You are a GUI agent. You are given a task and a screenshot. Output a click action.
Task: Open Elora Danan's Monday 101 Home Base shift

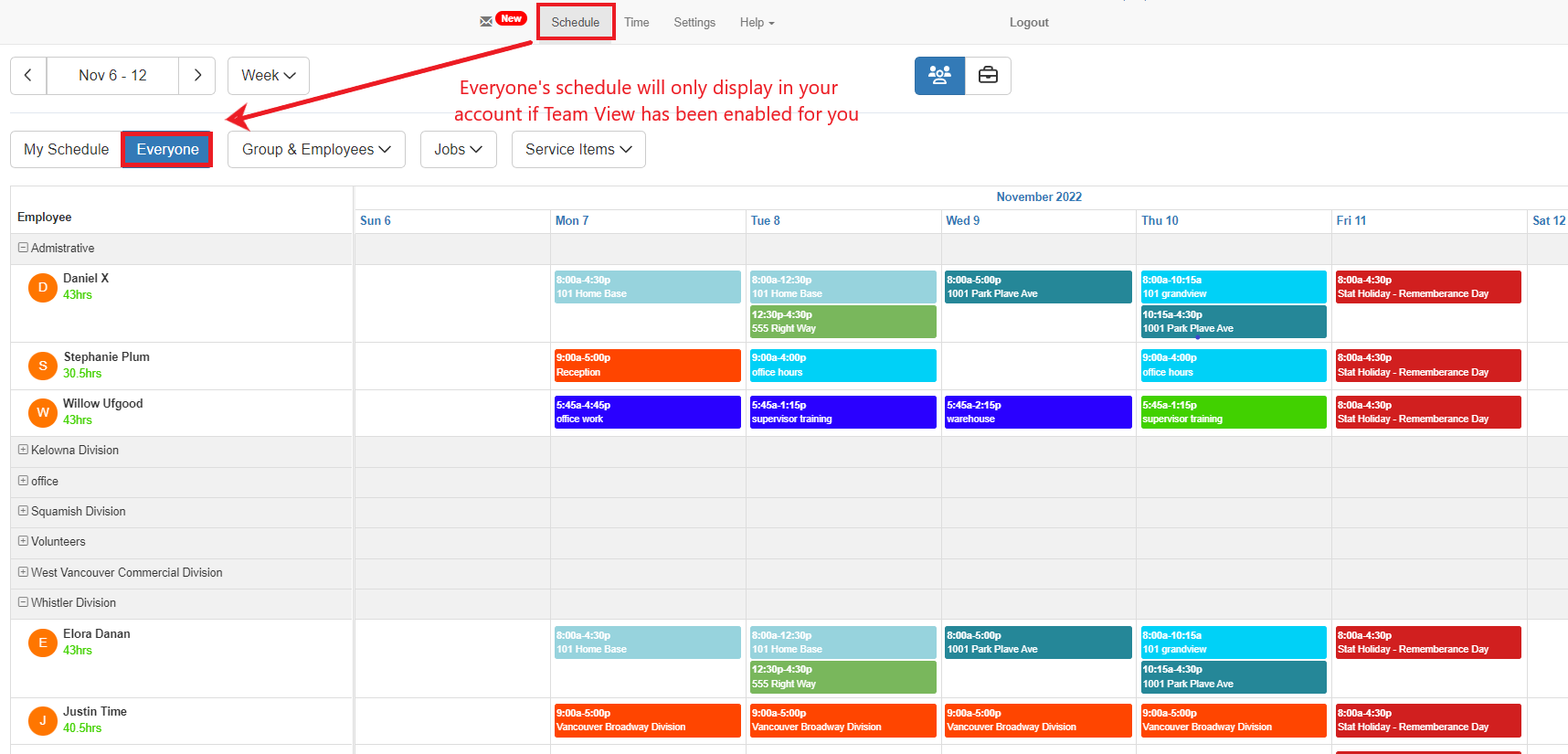(x=648, y=642)
